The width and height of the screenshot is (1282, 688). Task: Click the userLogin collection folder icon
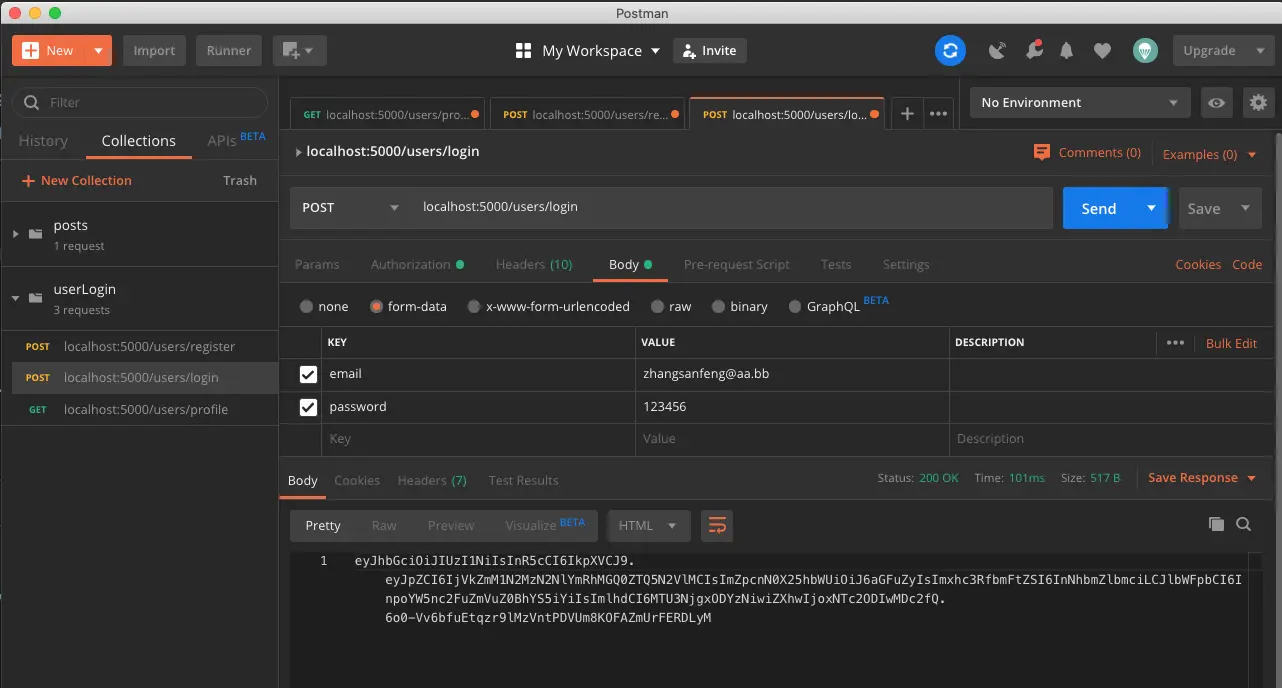tap(36, 298)
